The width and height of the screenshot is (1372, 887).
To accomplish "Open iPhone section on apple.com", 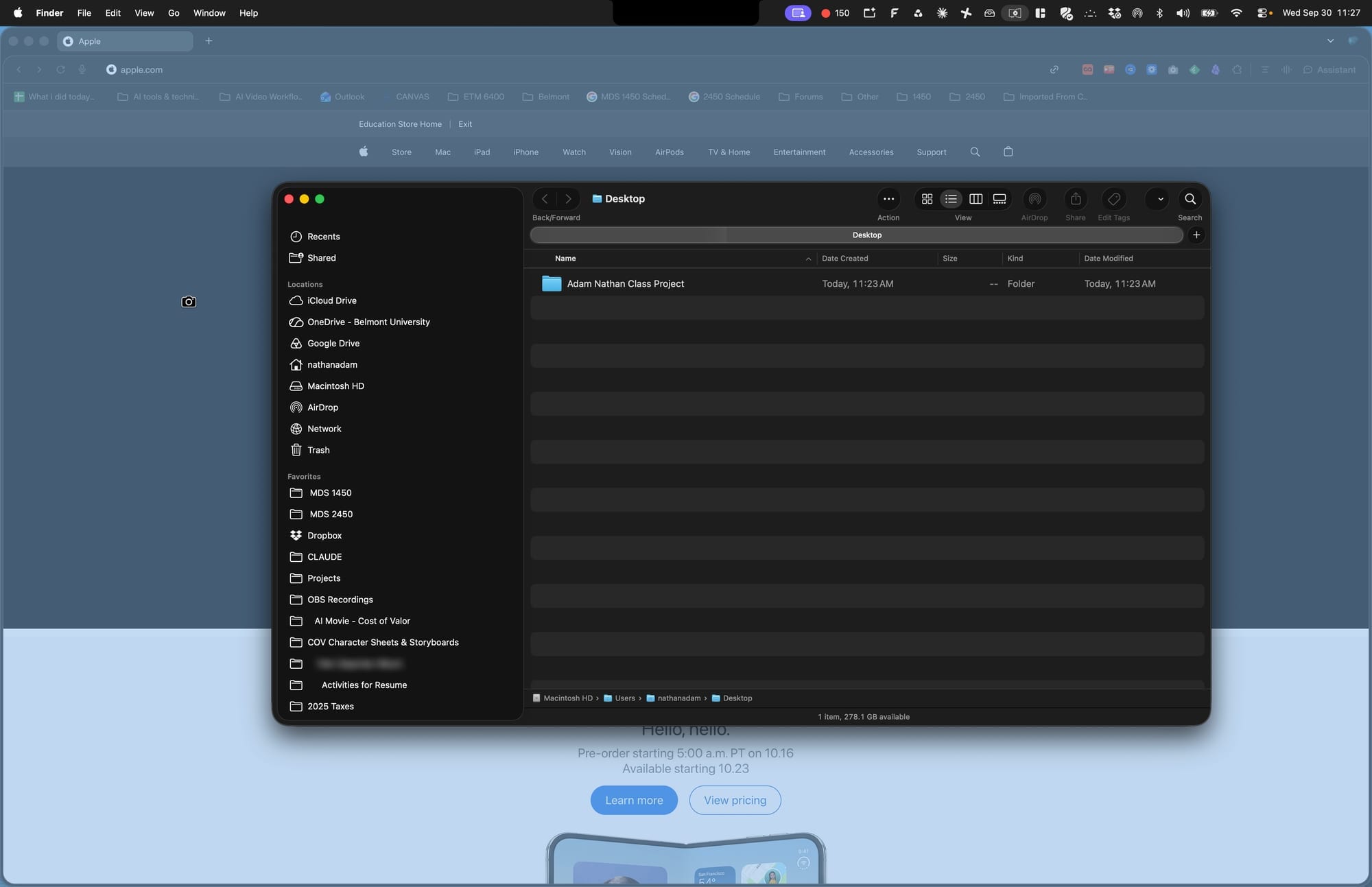I will 525,152.
